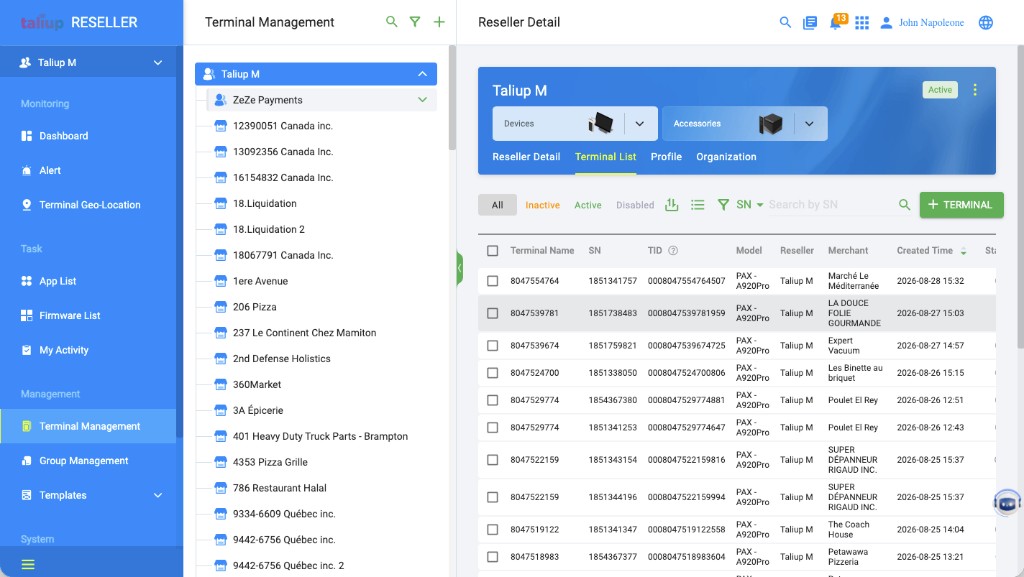Switch to the Profile tab

(666, 157)
